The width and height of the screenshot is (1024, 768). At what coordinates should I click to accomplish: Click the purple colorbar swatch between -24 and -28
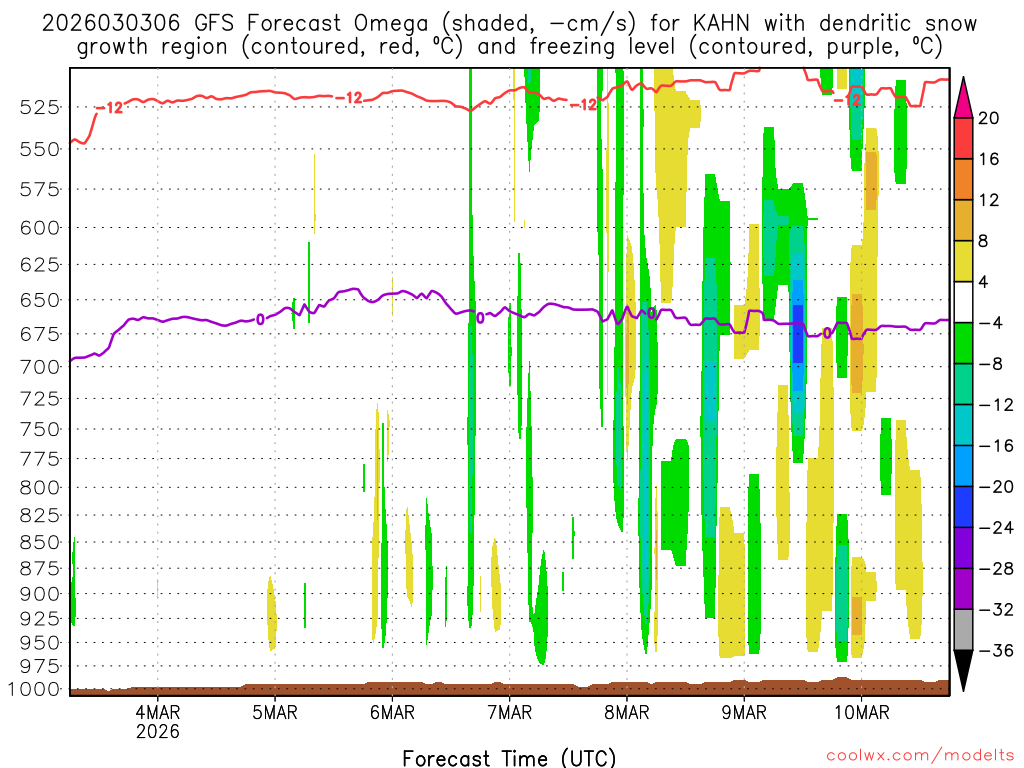coord(963,549)
